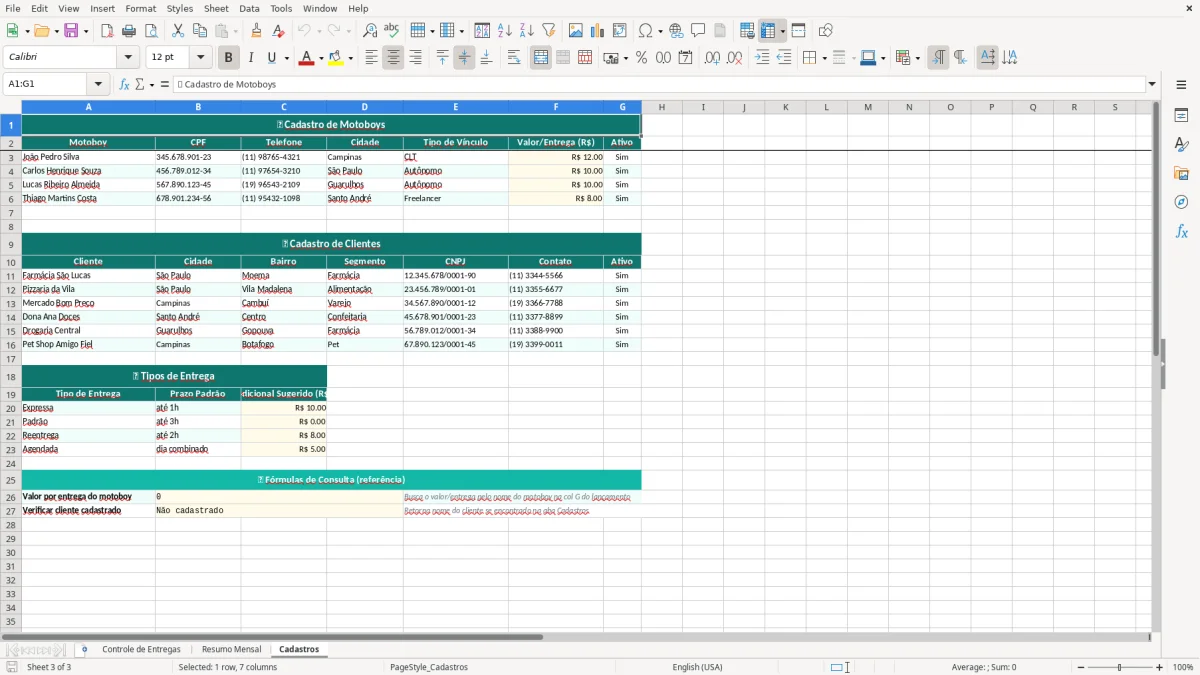
Task: Insert a comment with speech-bubble icon
Action: tap(698, 31)
